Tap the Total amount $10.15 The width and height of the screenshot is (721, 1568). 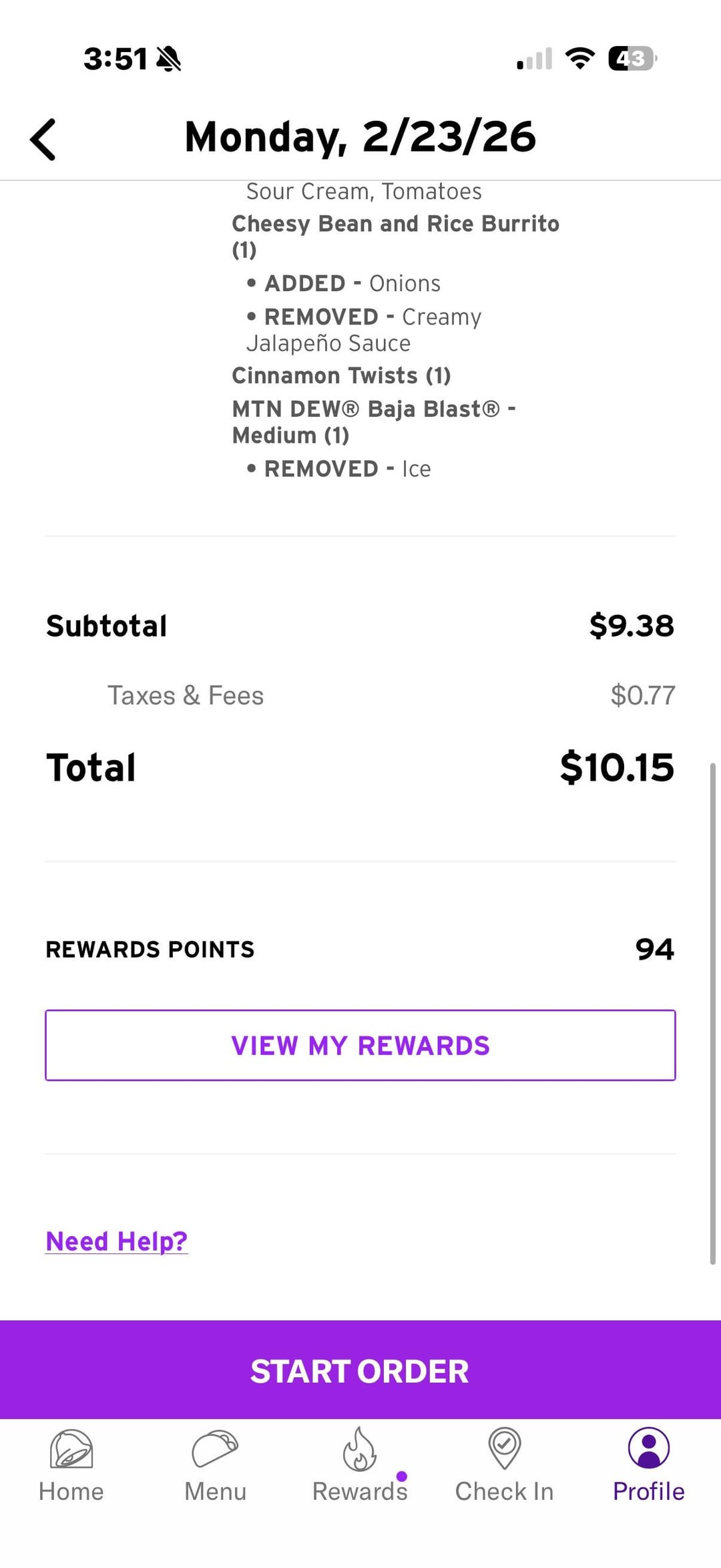(x=617, y=767)
